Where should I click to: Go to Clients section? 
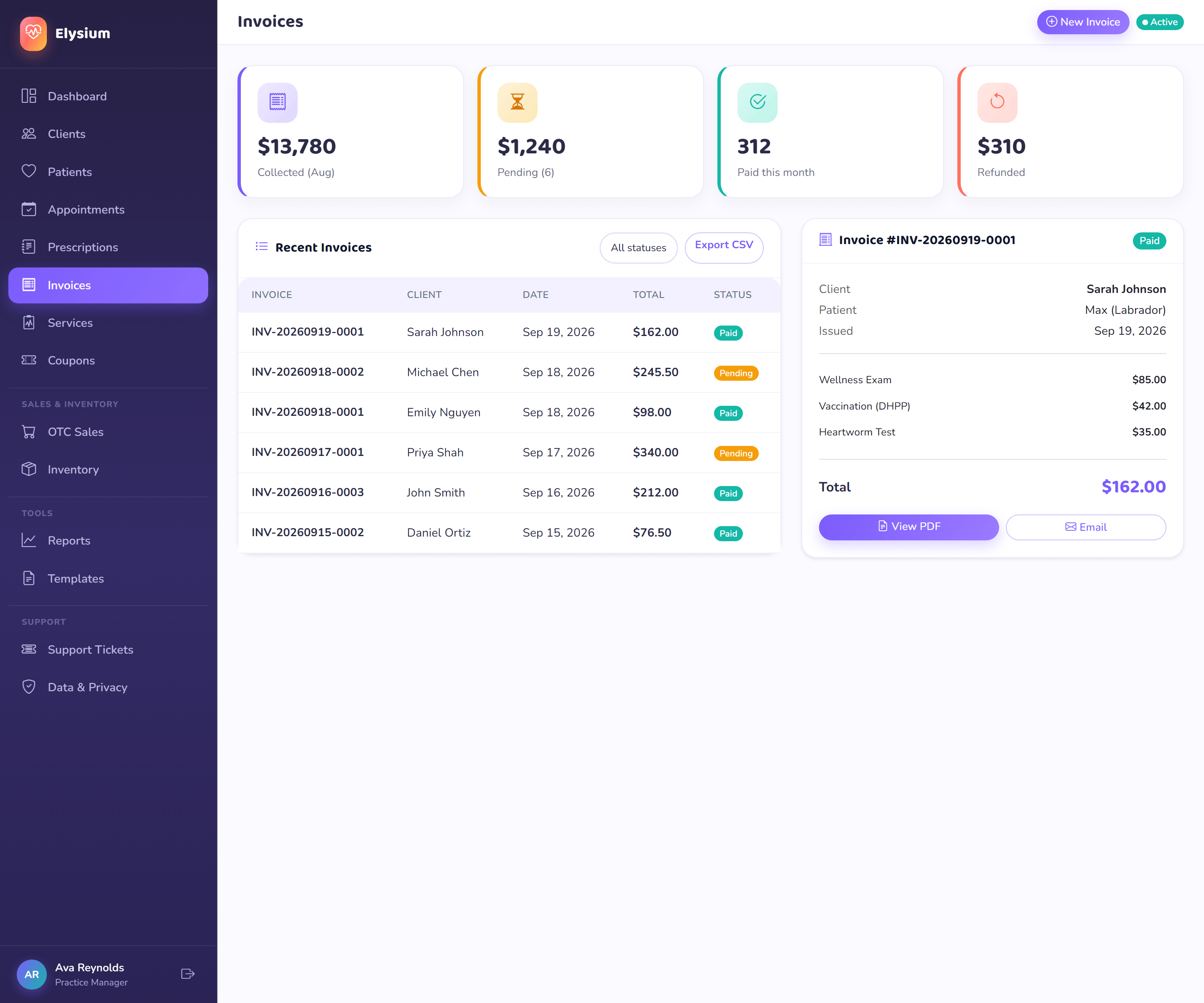click(x=108, y=134)
